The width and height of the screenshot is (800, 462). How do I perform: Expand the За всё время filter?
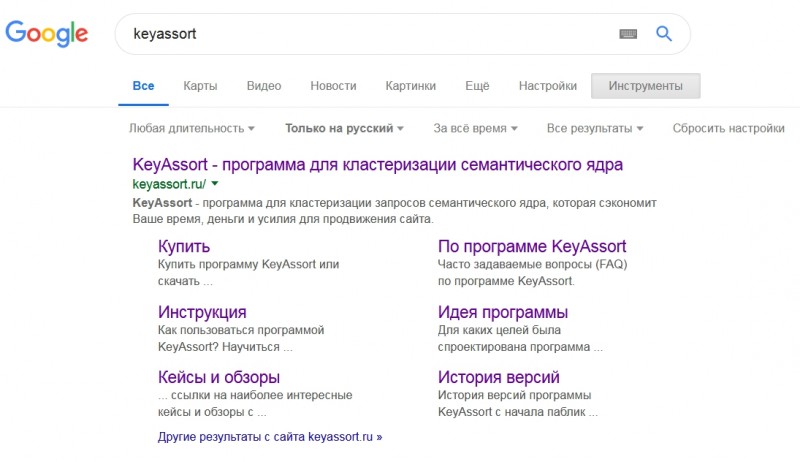click(x=475, y=128)
